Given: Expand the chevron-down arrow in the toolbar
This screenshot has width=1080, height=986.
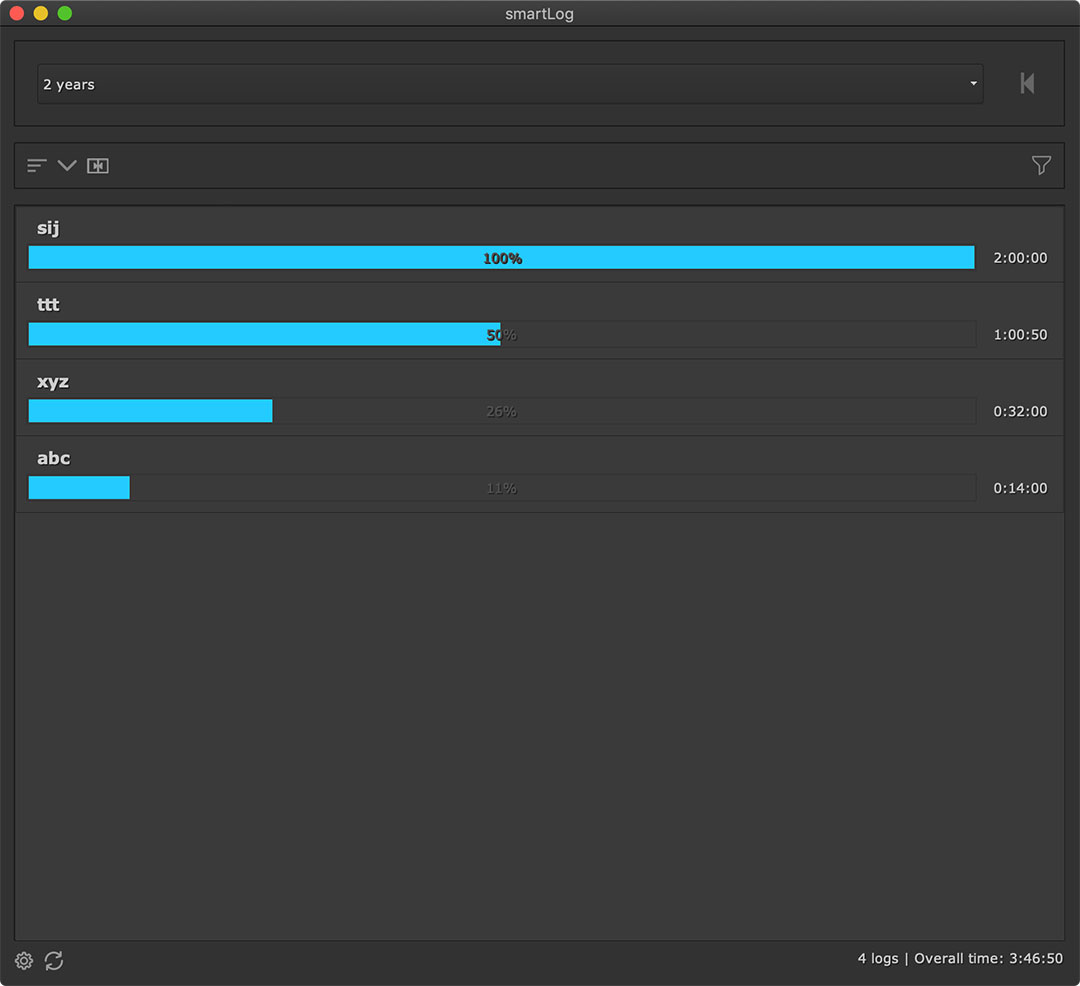Looking at the screenshot, I should [67, 166].
